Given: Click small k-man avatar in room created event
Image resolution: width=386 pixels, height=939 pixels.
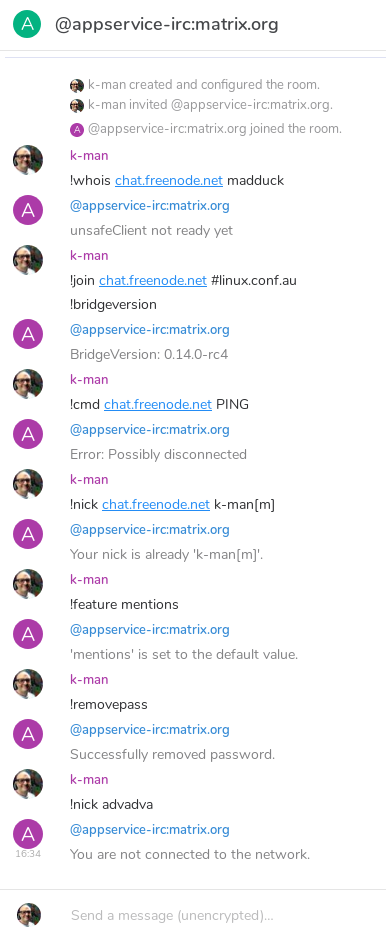Looking at the screenshot, I should coord(77,85).
